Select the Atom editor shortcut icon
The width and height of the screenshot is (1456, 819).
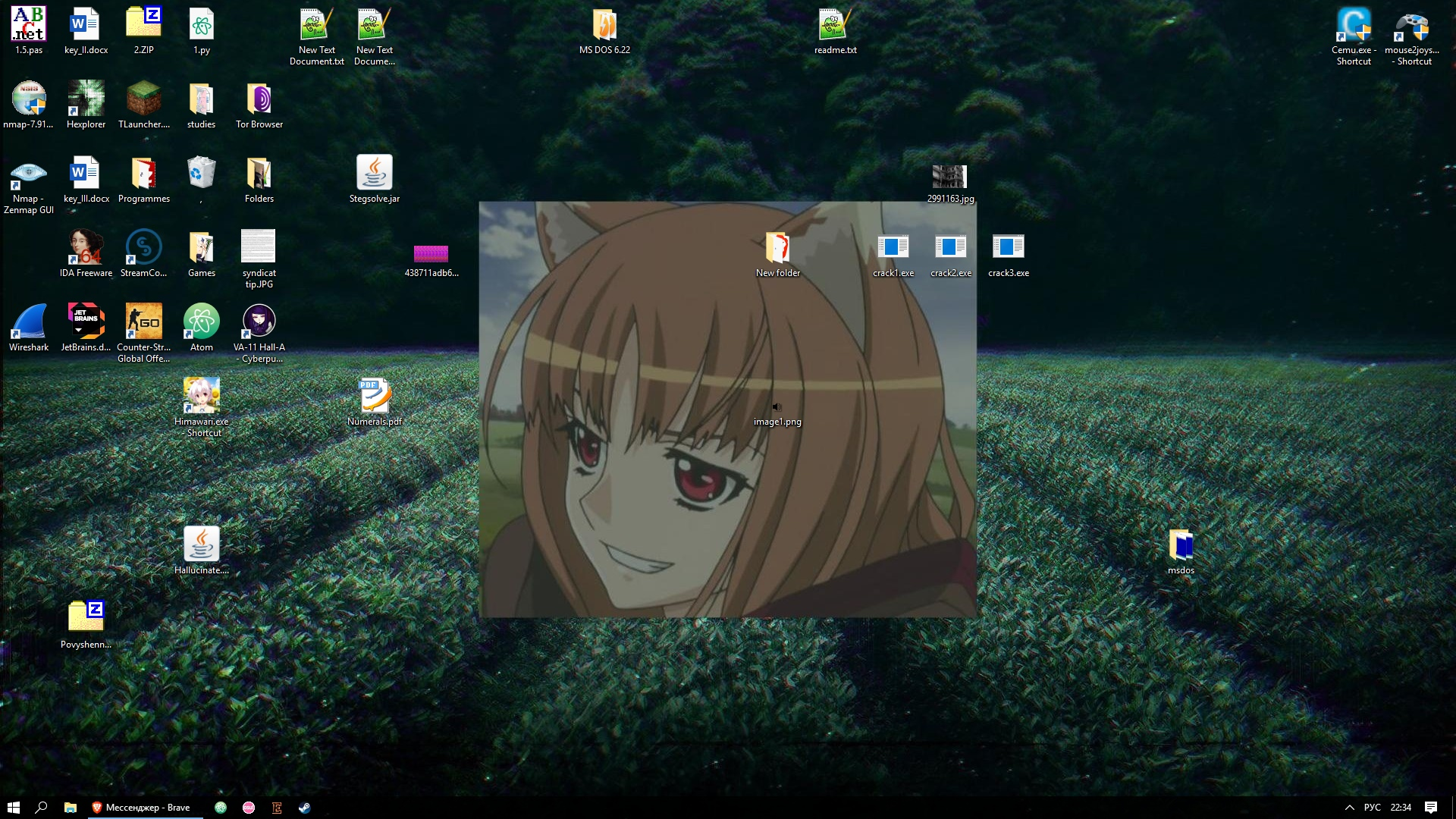(x=201, y=322)
